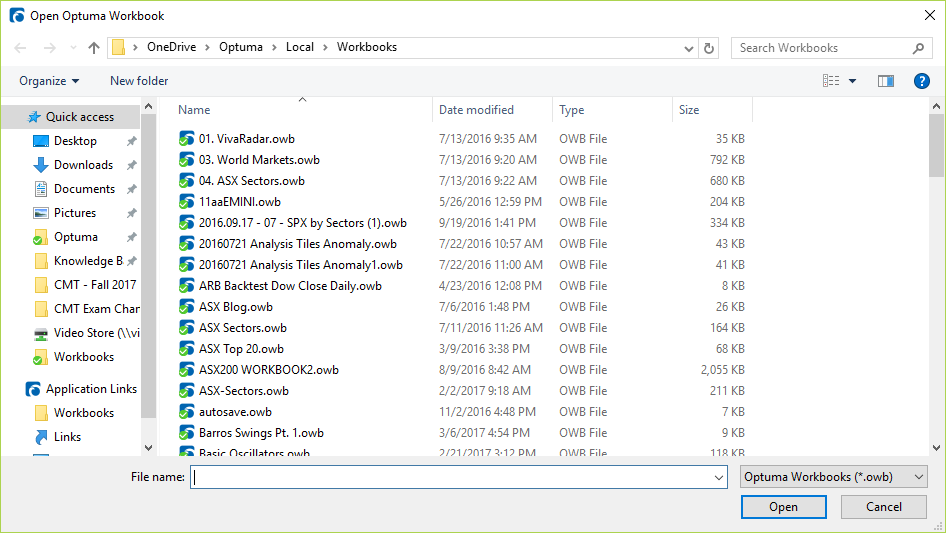The height and width of the screenshot is (533, 946).
Task: Sort files by Size column
Action: coord(689,110)
